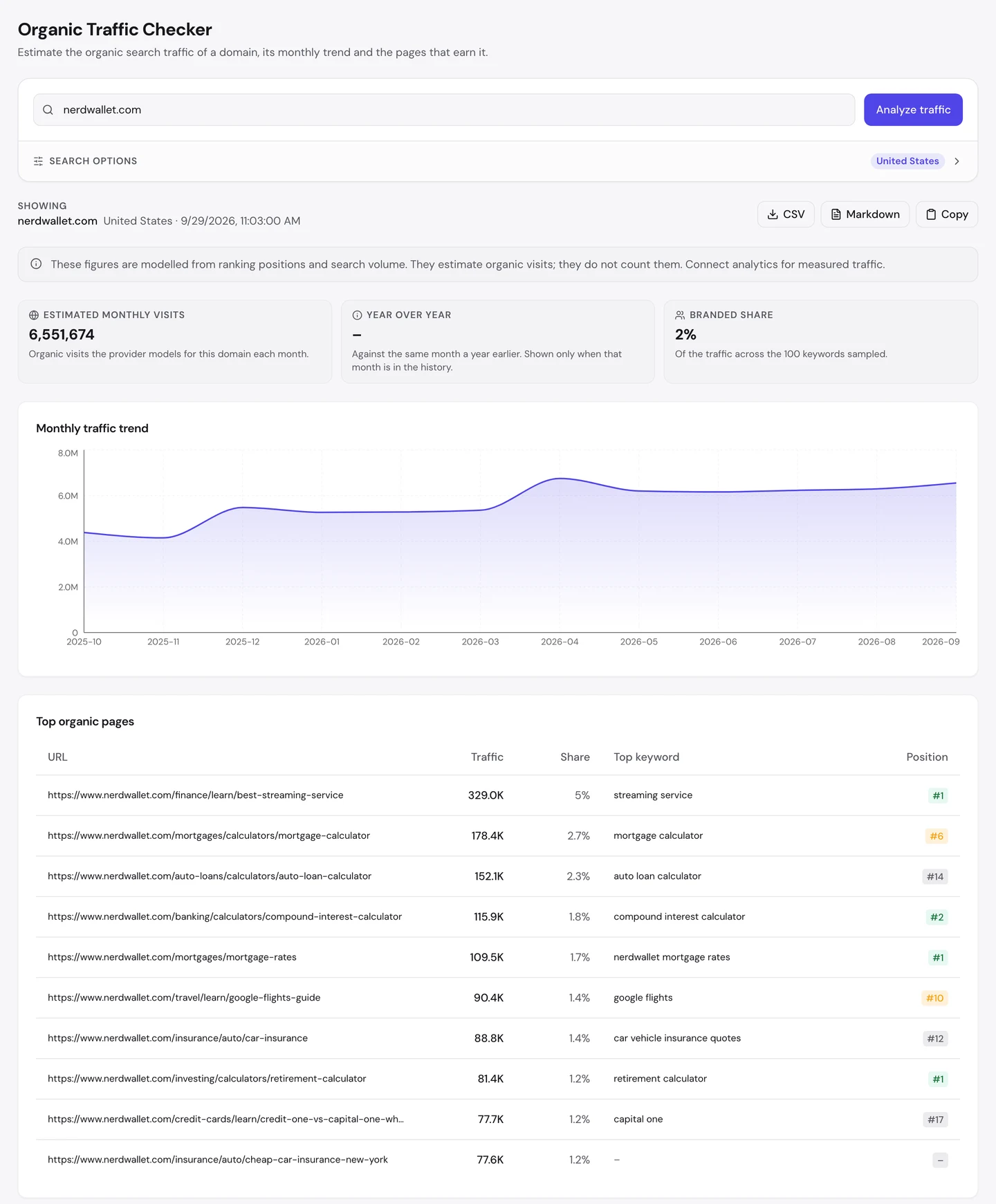Click the Search Options sliders icon
996x1204 pixels.
[x=38, y=161]
